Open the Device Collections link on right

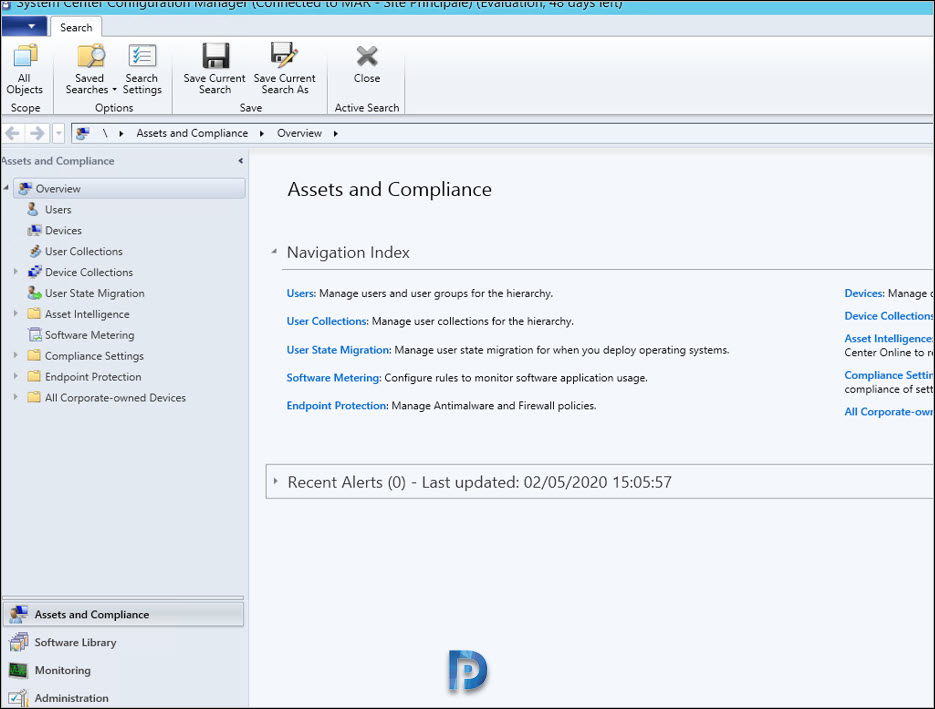pyautogui.click(x=888, y=316)
